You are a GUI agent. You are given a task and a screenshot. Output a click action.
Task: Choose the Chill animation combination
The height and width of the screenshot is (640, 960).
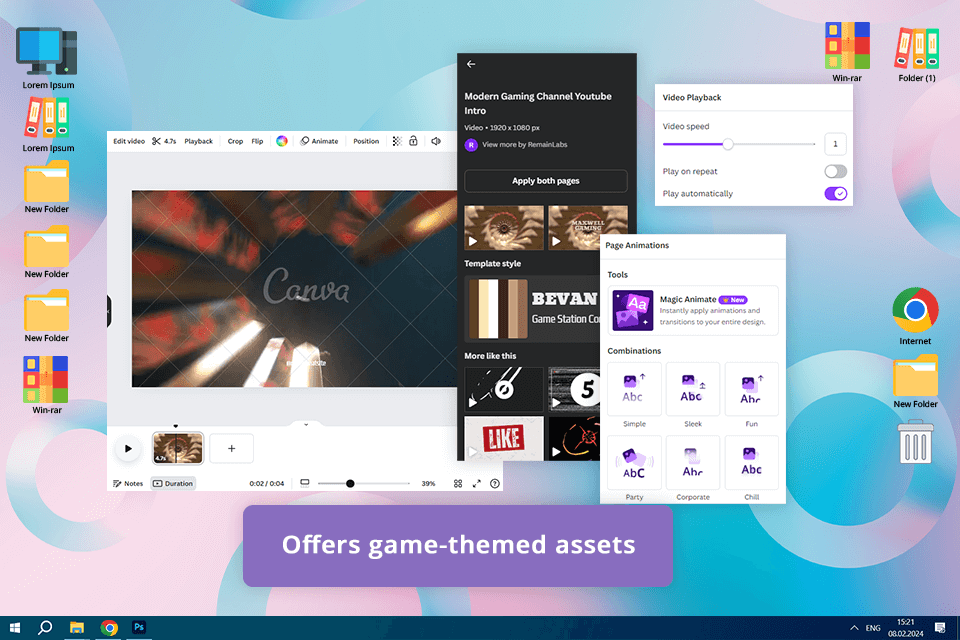(x=752, y=462)
